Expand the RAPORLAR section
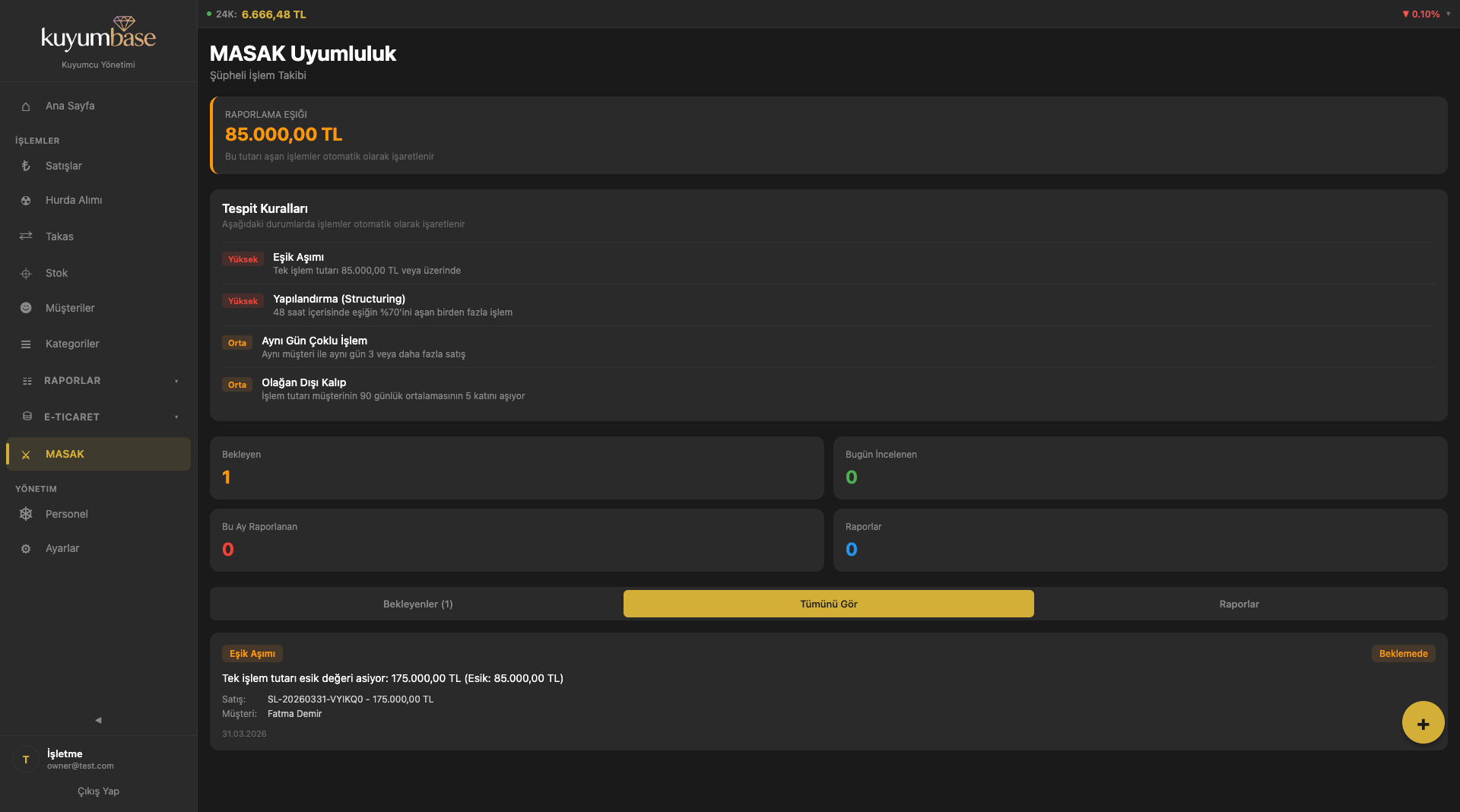Viewport: 1460px width, 812px height. coord(98,381)
